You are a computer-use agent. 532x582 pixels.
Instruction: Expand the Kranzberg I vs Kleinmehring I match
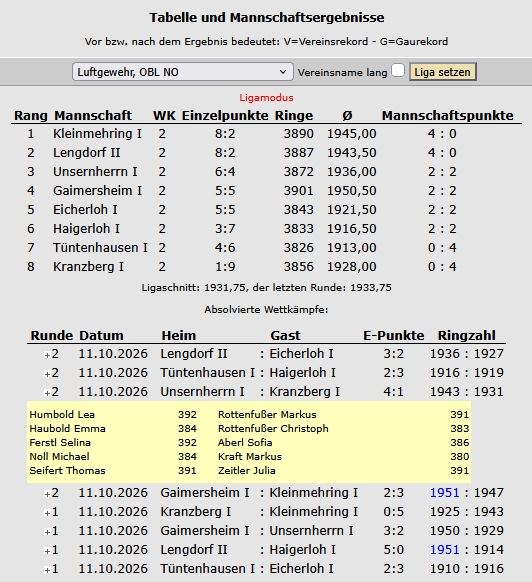pyautogui.click(x=47, y=513)
